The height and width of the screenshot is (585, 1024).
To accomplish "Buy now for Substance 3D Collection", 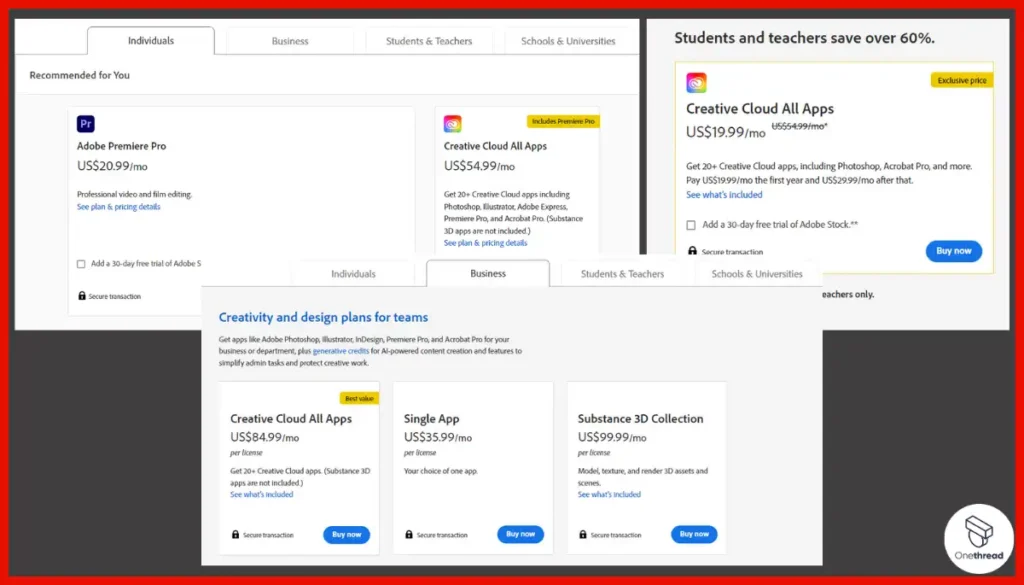I will pyautogui.click(x=694, y=534).
